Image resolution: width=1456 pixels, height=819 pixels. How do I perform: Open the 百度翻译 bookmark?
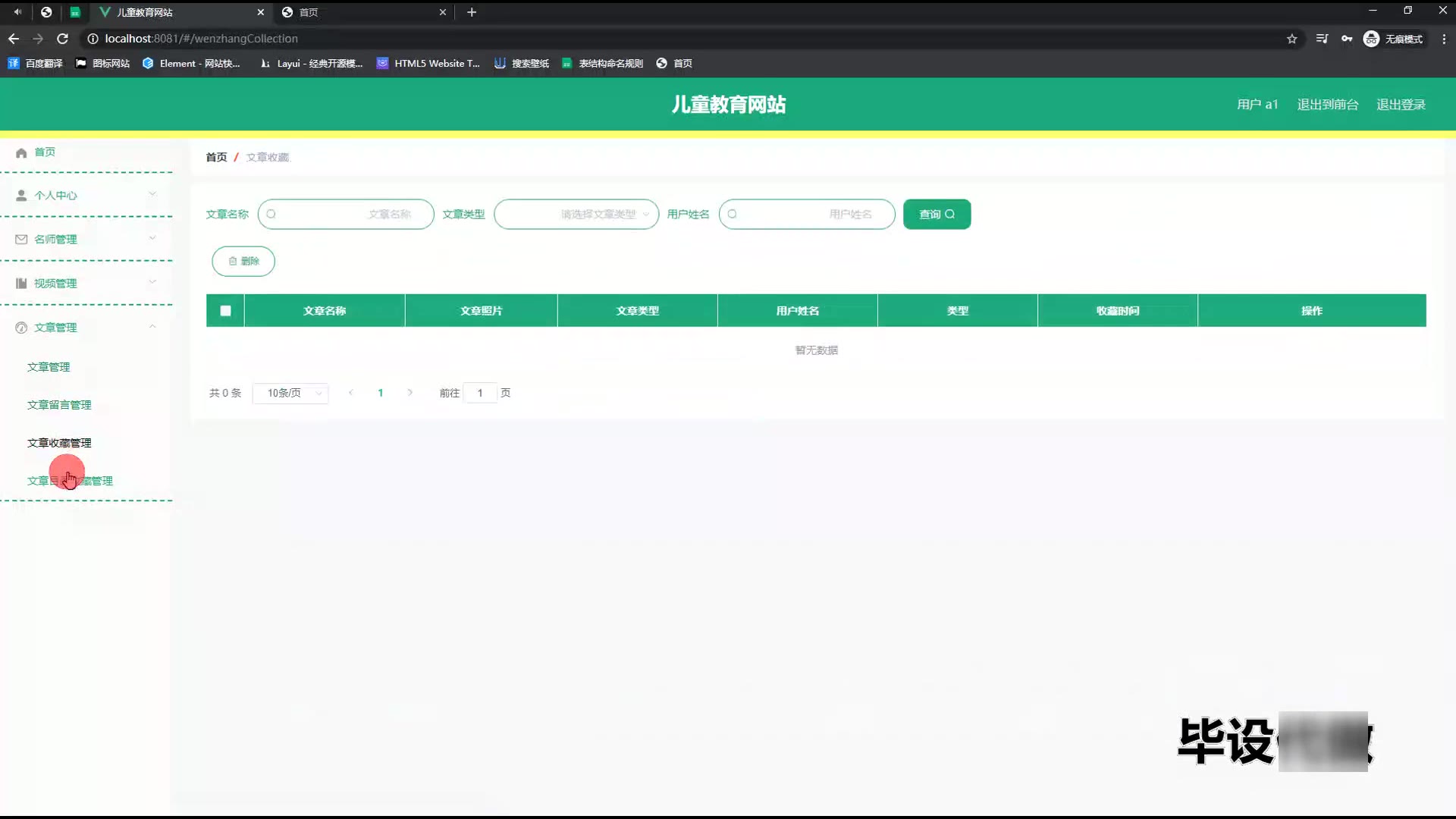[x=36, y=64]
